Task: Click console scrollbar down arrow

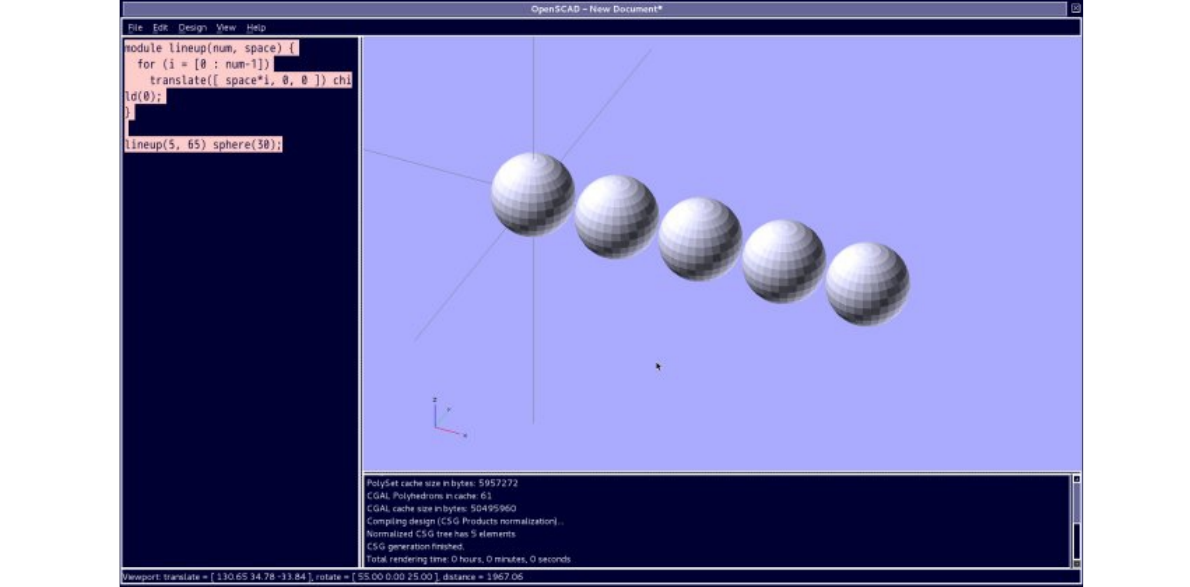Action: pos(1076,563)
